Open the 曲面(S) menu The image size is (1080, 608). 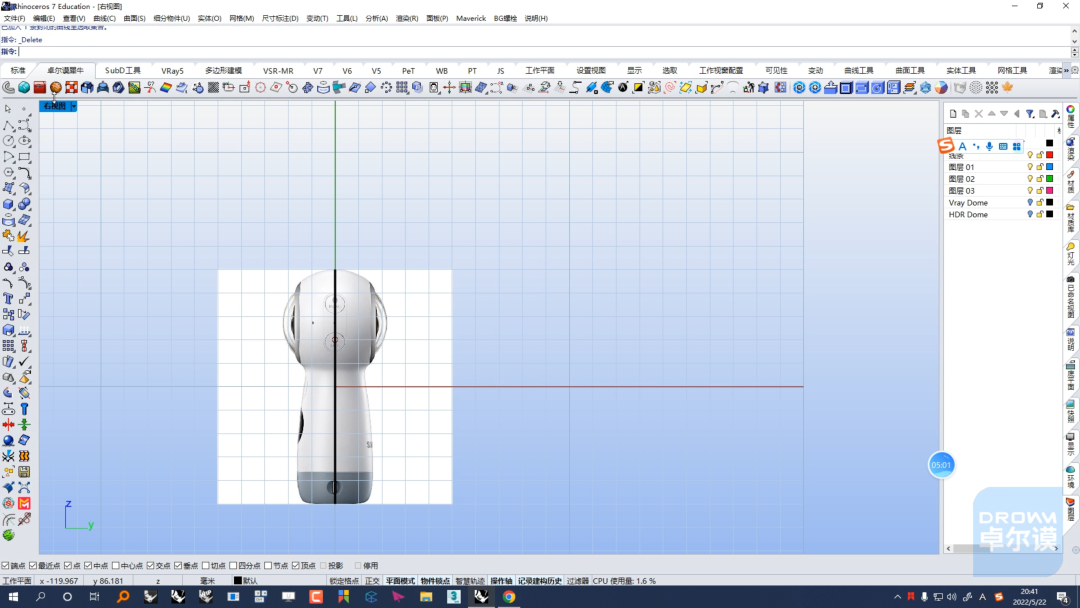click(x=134, y=19)
